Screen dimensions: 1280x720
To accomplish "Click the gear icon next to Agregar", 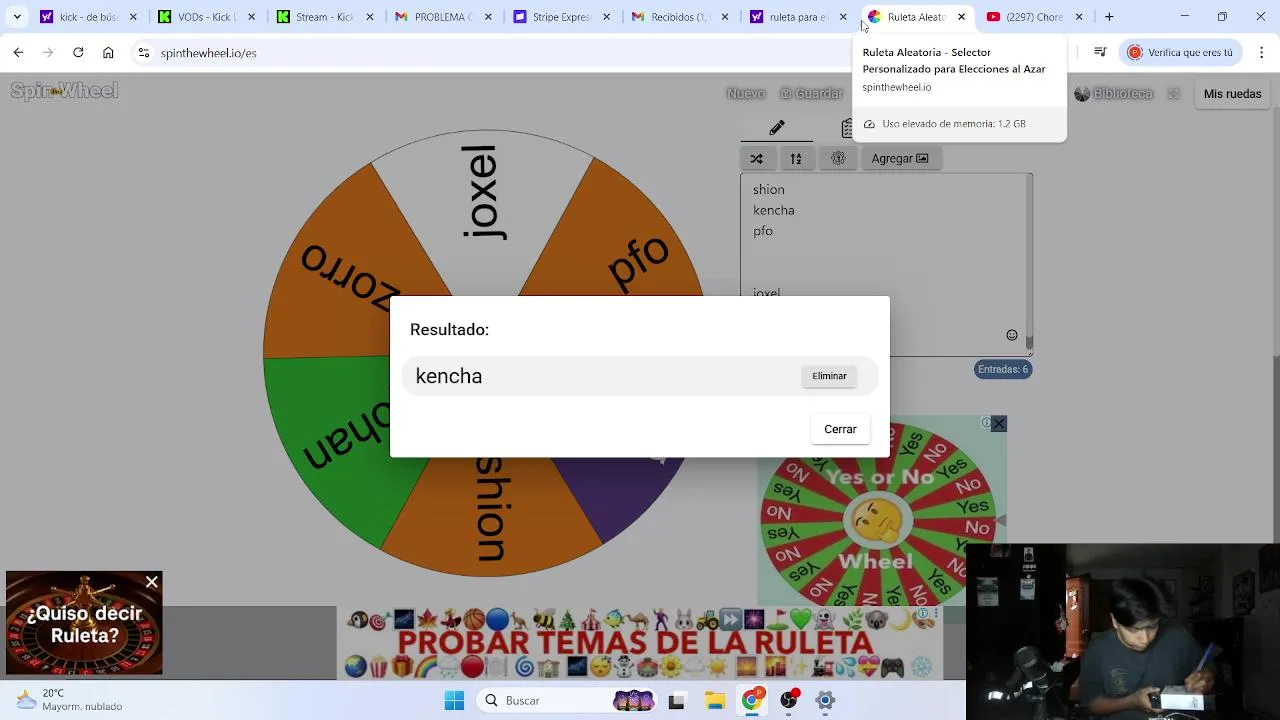I will click(838, 158).
